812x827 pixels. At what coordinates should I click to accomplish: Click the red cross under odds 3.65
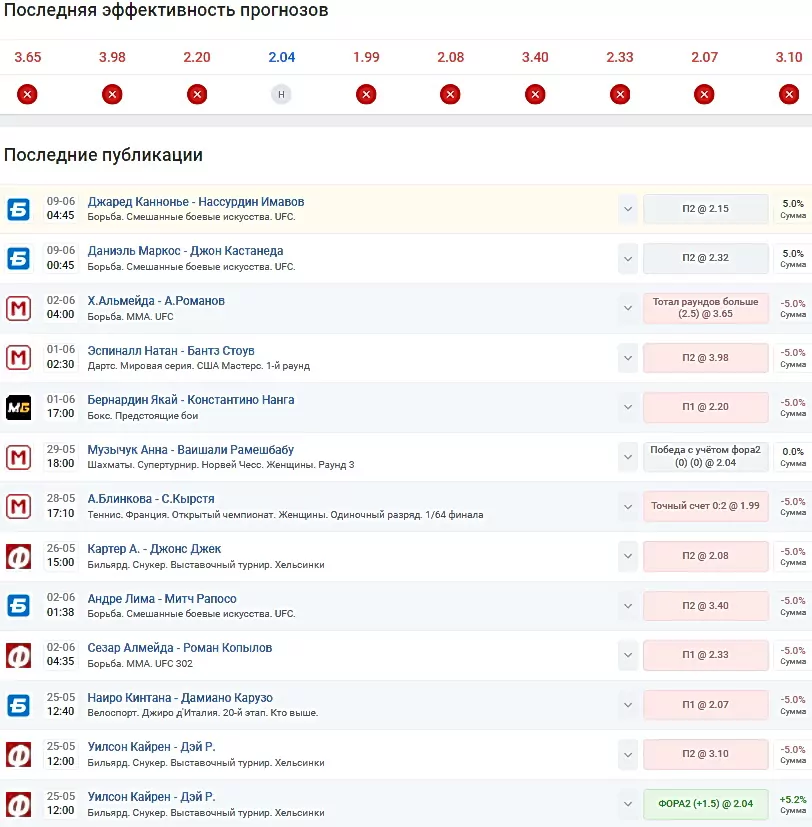coord(27,94)
